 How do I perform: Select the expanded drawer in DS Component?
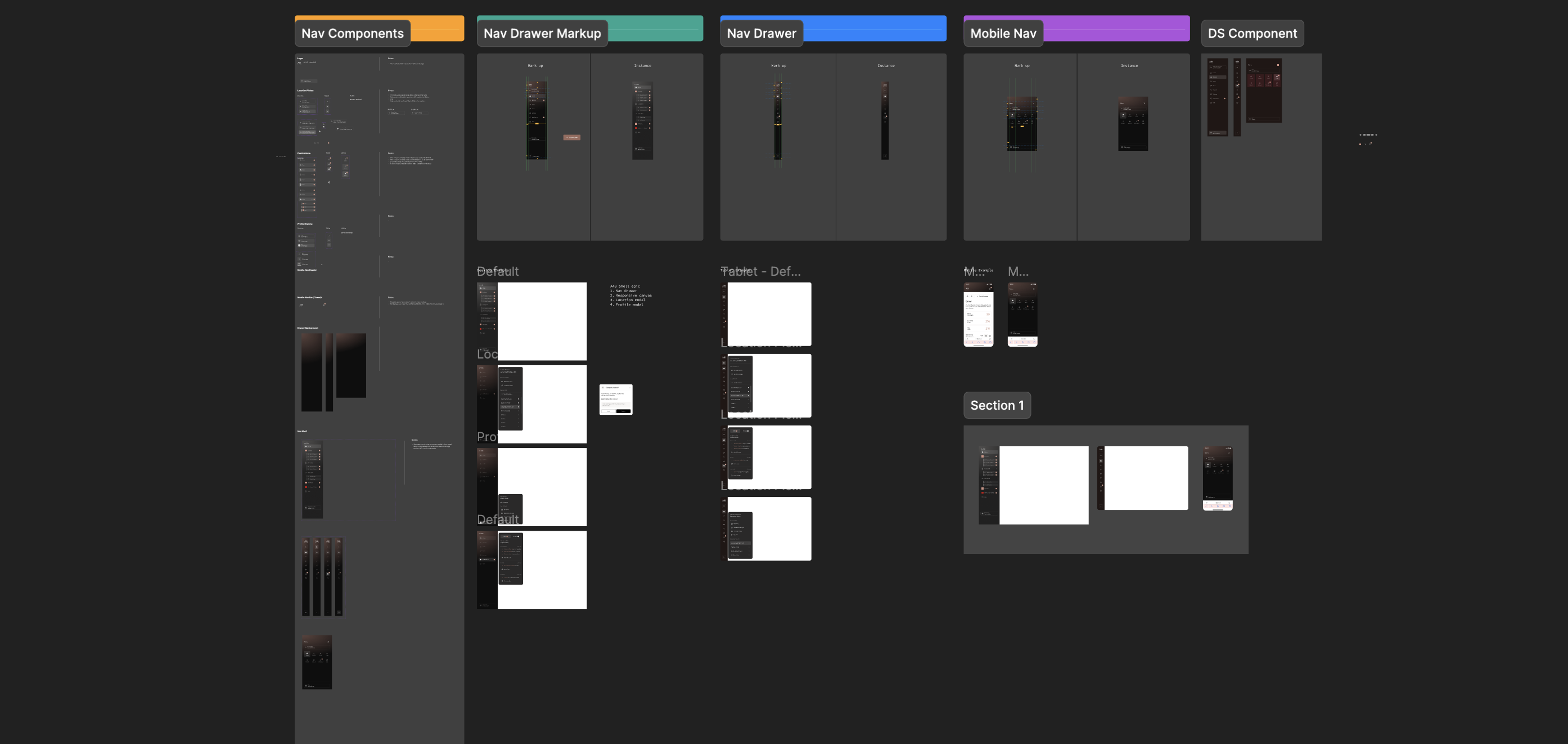(1218, 97)
